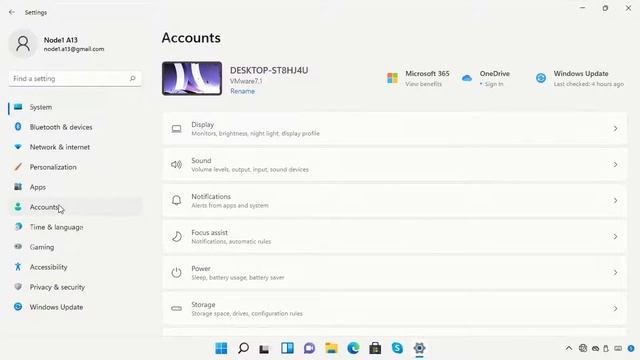Click Windows Update Last checked status
The height and width of the screenshot is (360, 640).
pyautogui.click(x=589, y=84)
